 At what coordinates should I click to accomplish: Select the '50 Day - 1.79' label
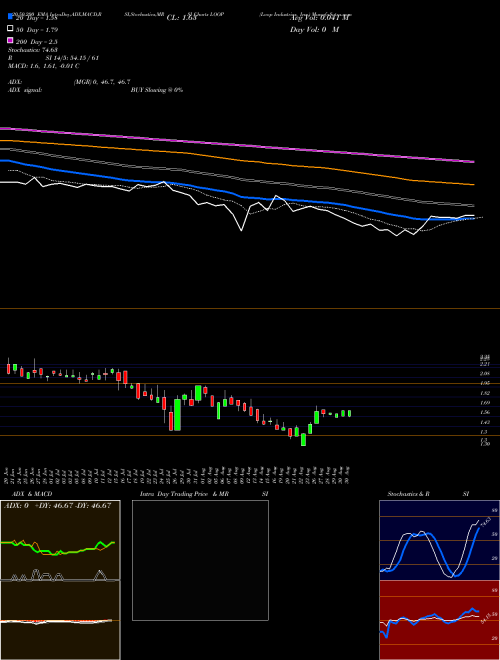(37, 30)
